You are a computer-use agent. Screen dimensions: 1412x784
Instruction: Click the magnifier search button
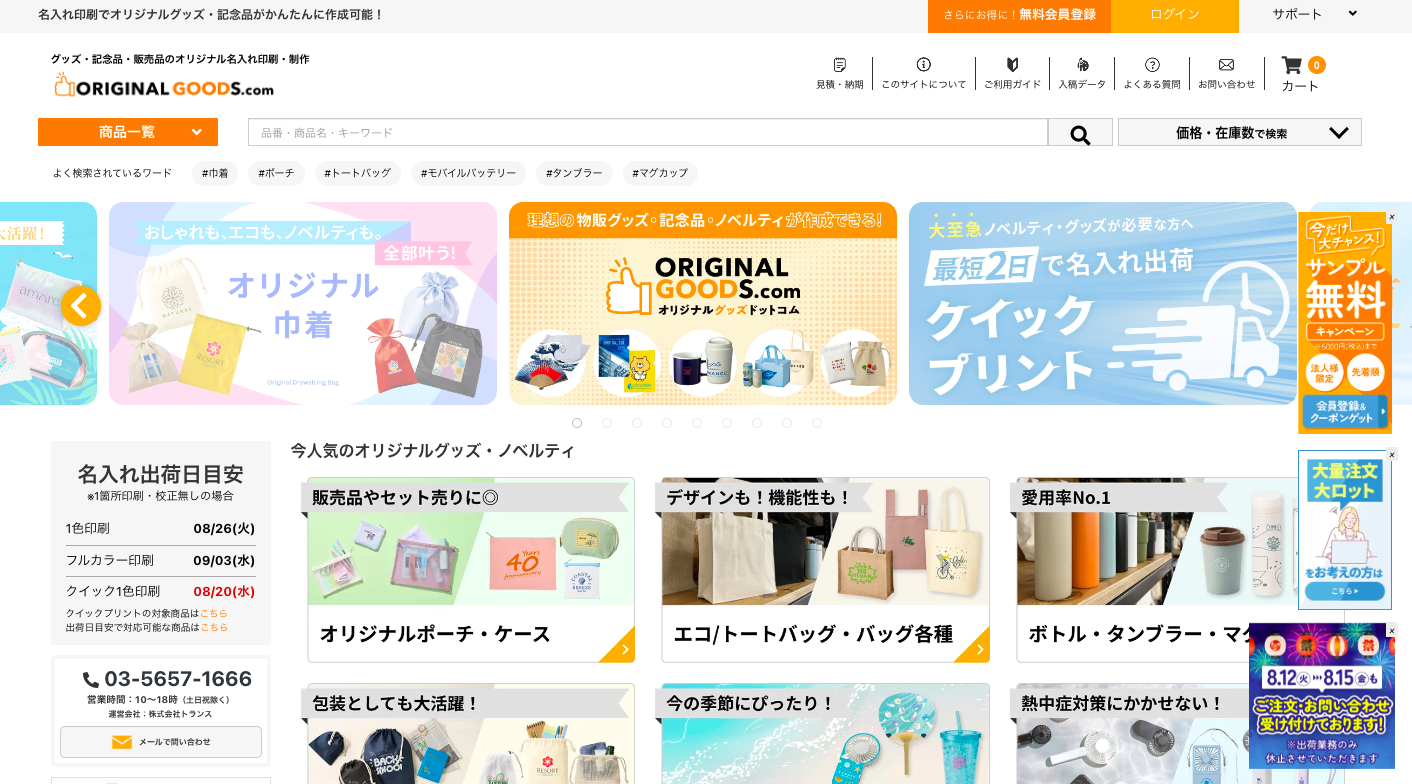(x=1080, y=133)
